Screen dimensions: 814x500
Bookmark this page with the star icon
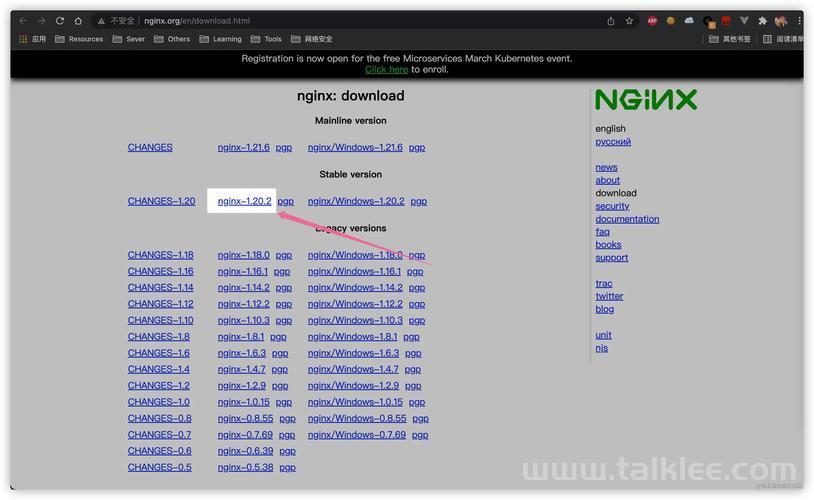[x=629, y=21]
